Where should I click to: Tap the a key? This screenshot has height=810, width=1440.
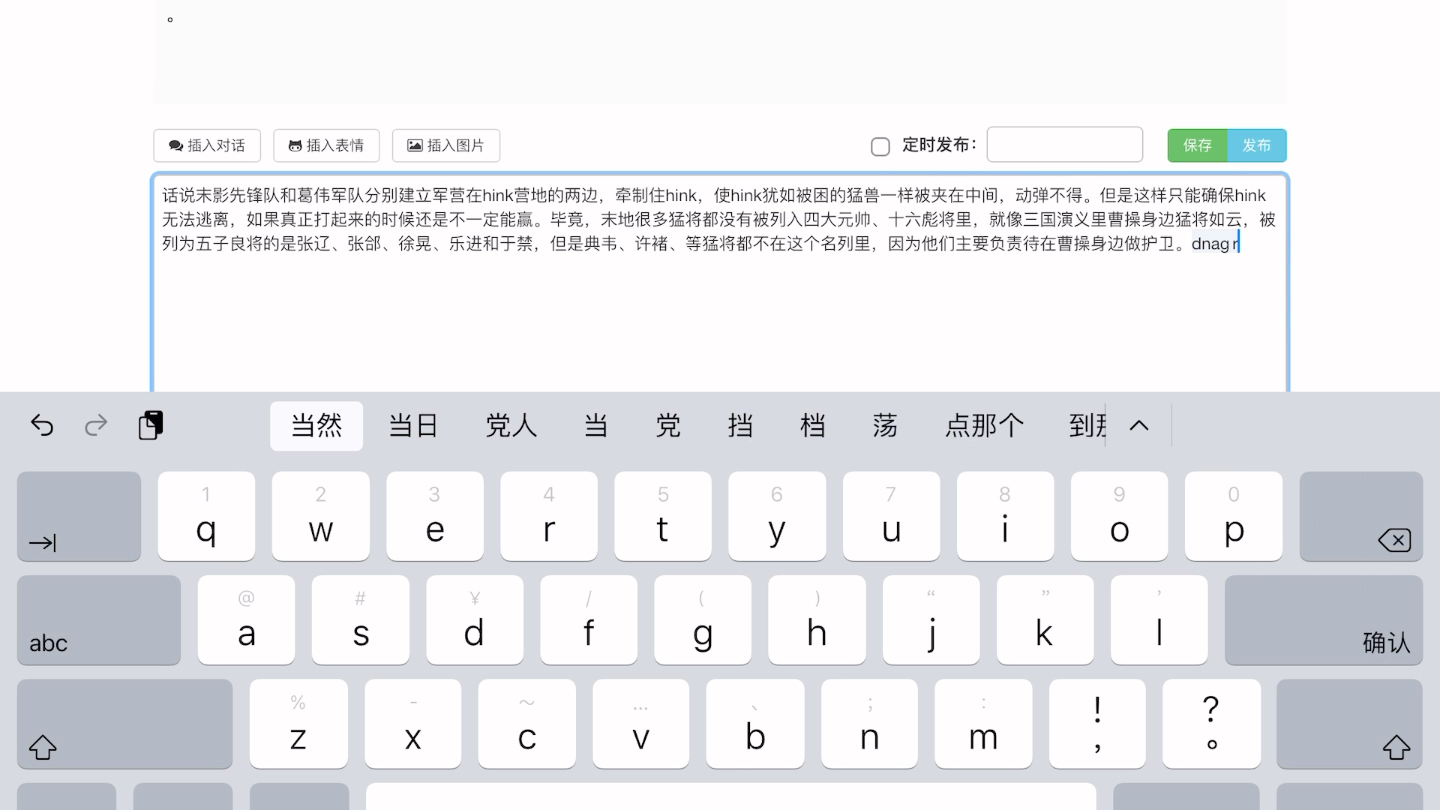(x=246, y=620)
